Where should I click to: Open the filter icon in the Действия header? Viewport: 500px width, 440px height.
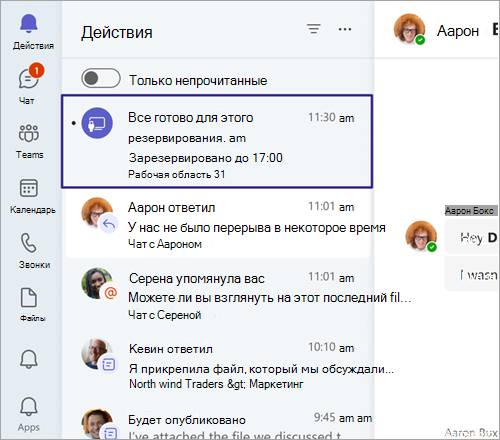314,29
